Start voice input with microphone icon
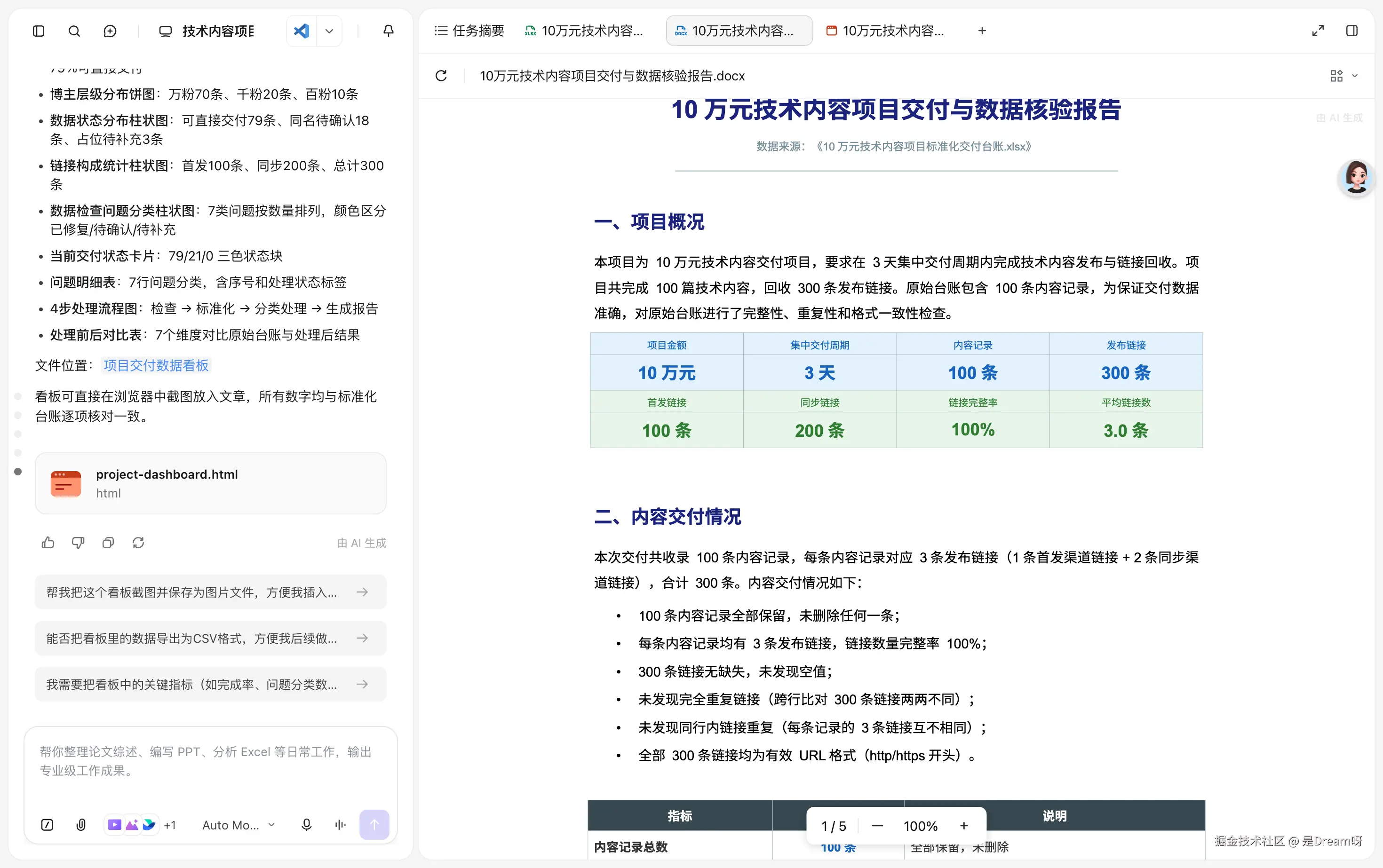The width and height of the screenshot is (1383, 868). [307, 825]
